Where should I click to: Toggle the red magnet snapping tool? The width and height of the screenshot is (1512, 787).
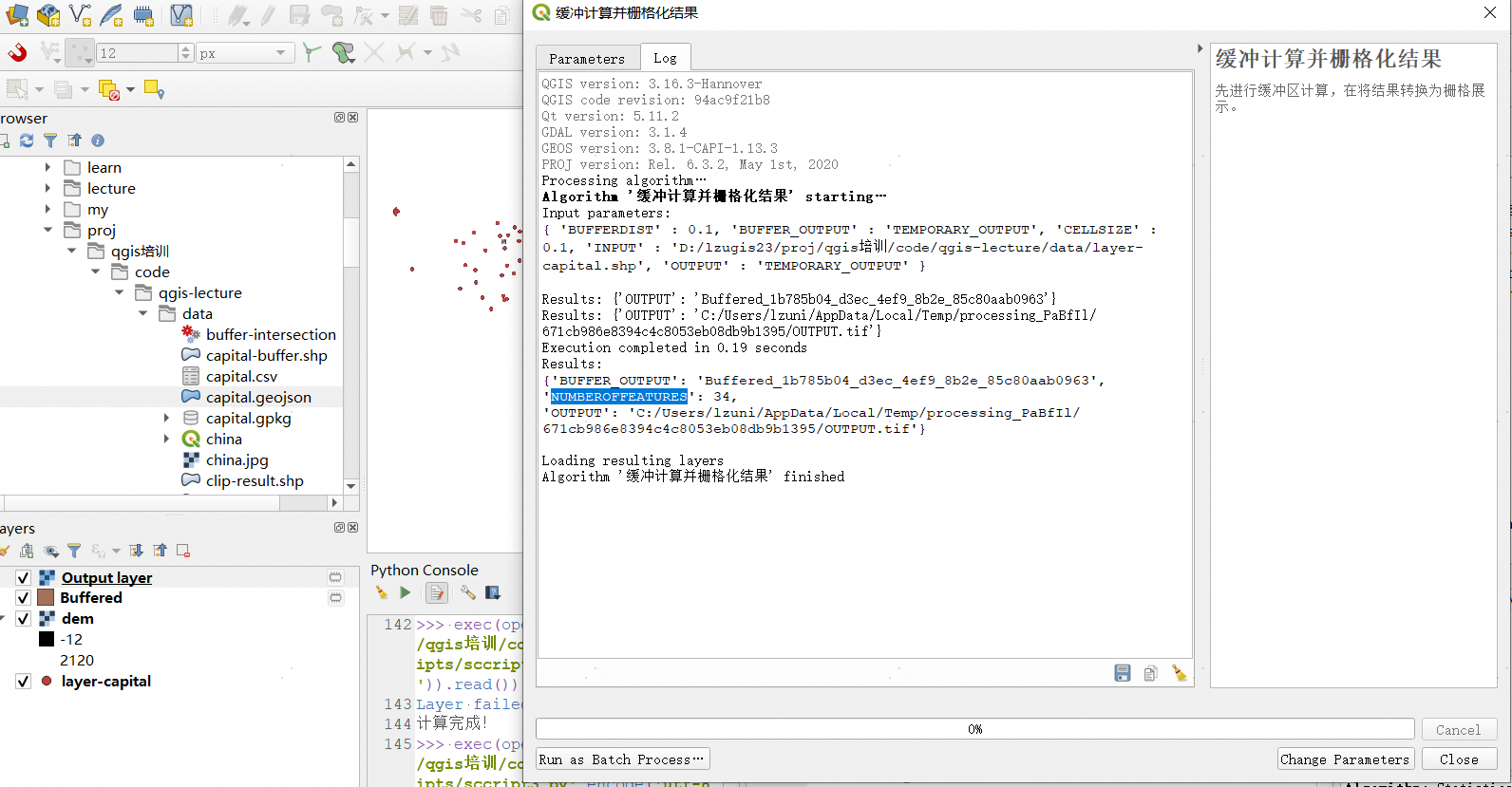(17, 52)
